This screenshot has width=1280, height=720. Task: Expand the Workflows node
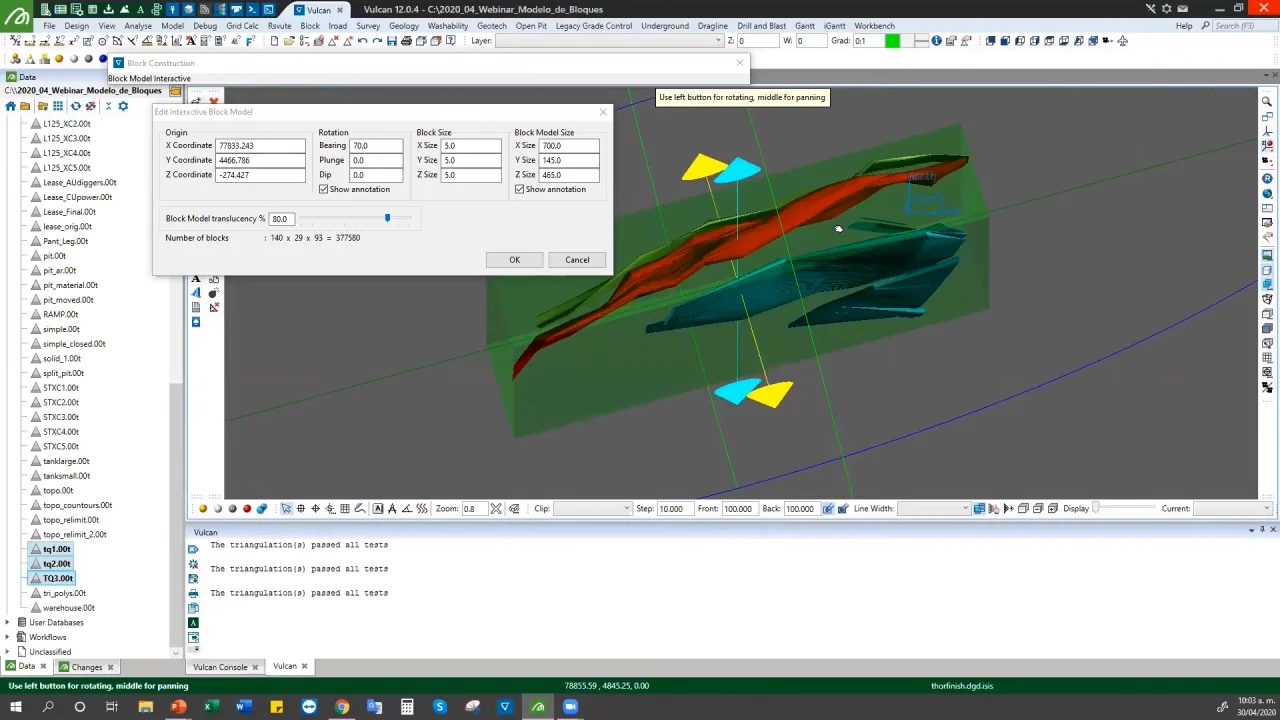[8, 637]
